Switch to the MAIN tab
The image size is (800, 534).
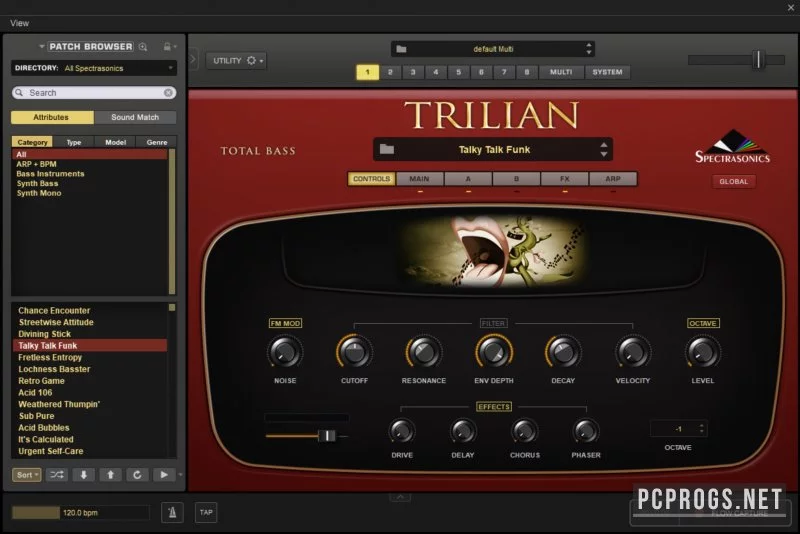pos(419,179)
